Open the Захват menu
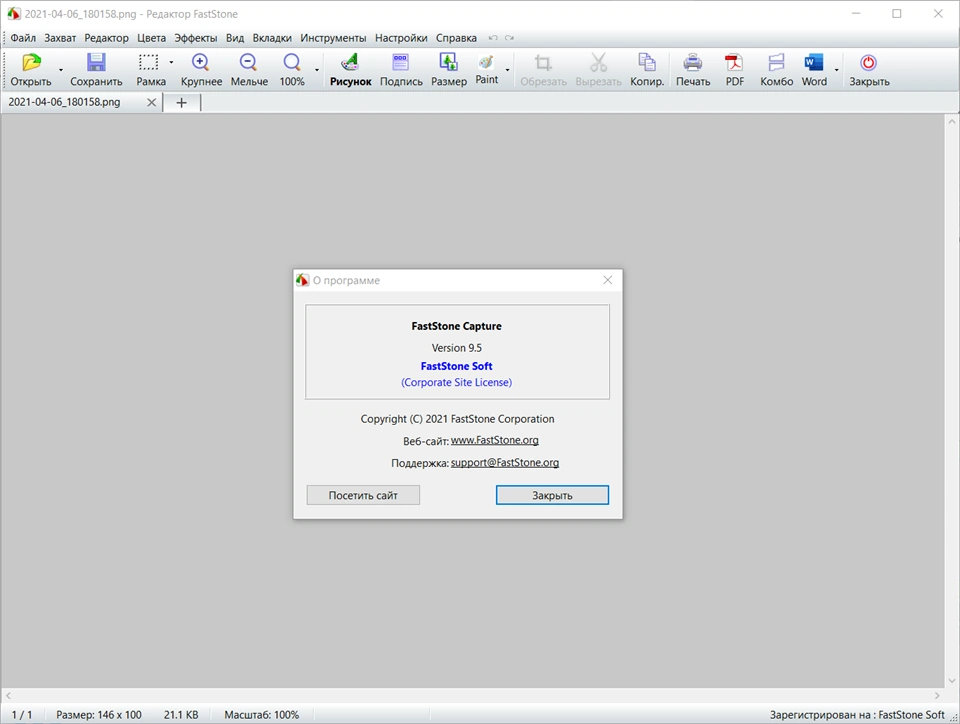Image resolution: width=960 pixels, height=724 pixels. click(60, 38)
